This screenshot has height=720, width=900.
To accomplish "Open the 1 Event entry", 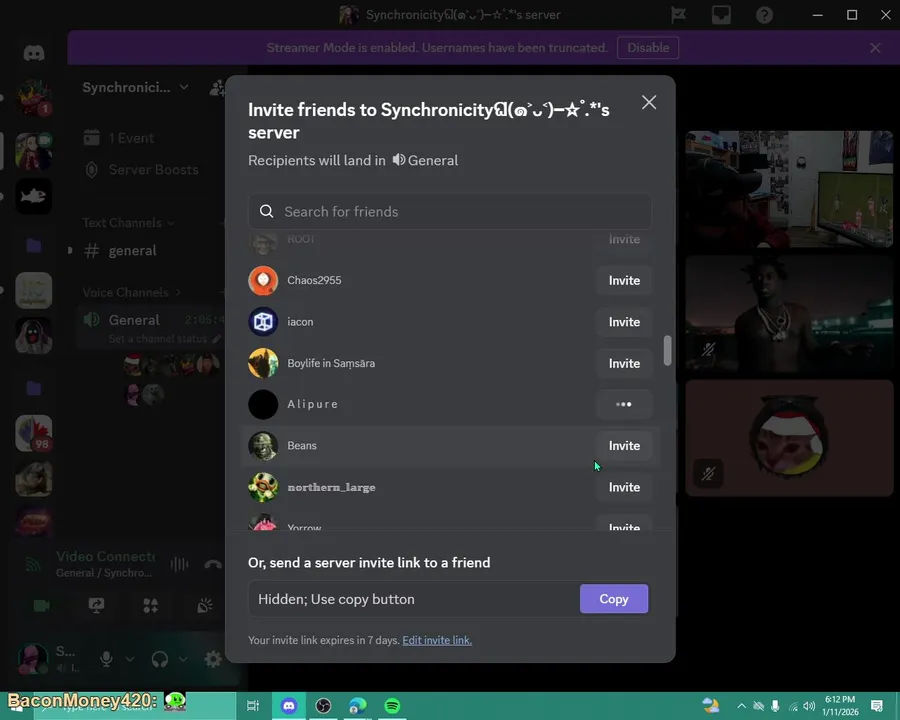I will 131,138.
